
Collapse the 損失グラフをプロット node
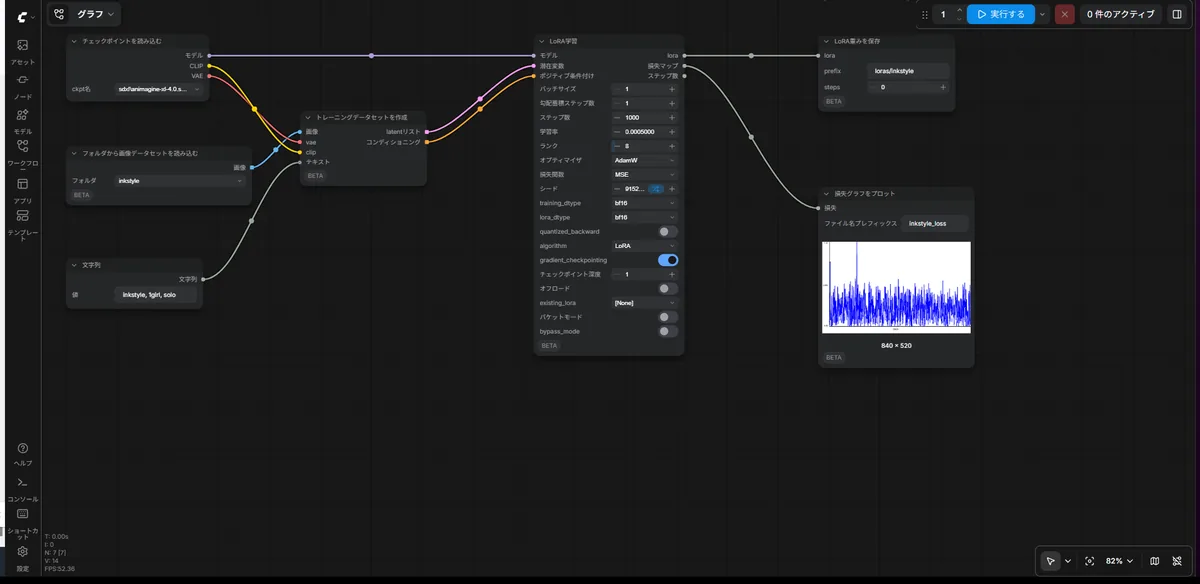pyautogui.click(x=825, y=193)
